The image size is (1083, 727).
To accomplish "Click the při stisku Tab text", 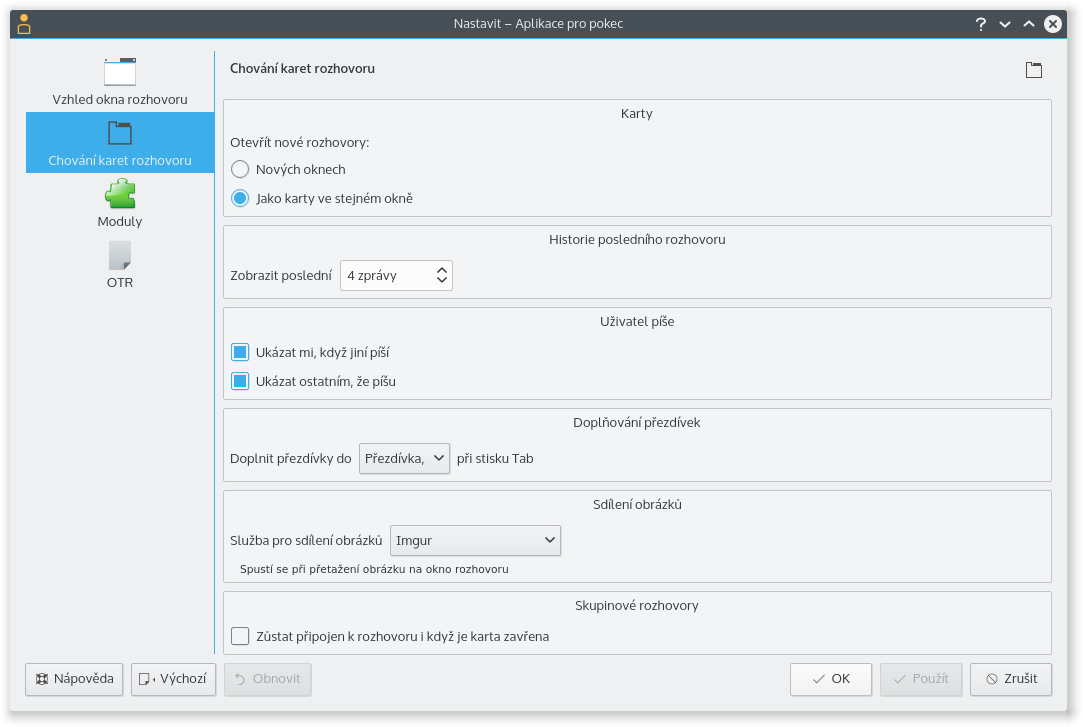I will pyautogui.click(x=495, y=458).
